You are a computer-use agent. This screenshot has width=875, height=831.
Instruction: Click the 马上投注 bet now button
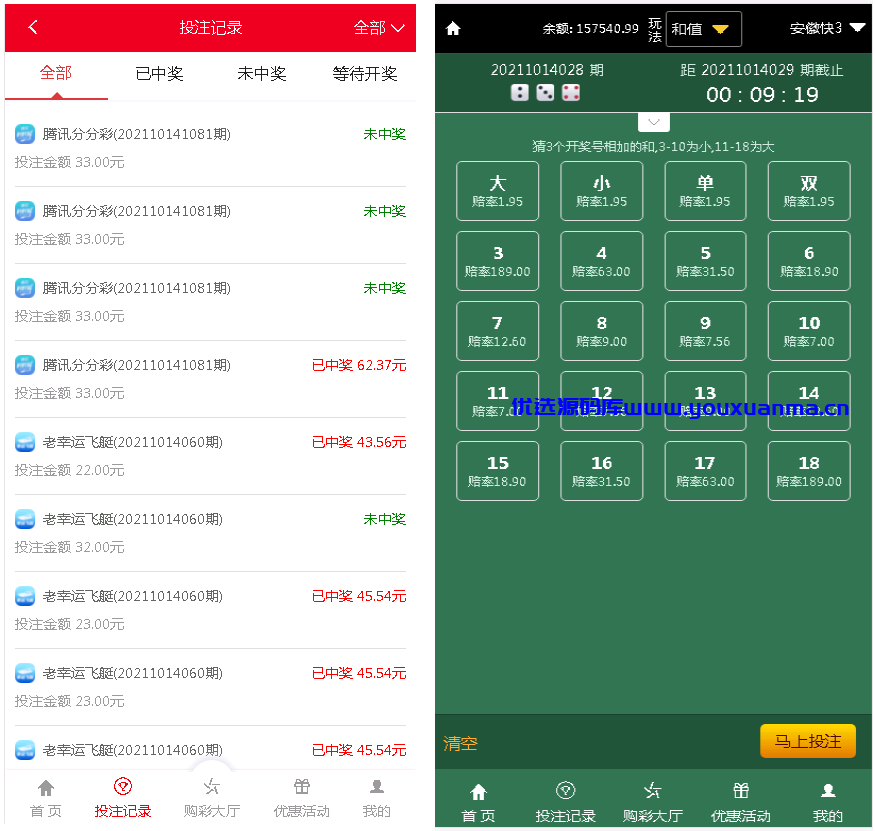click(807, 741)
